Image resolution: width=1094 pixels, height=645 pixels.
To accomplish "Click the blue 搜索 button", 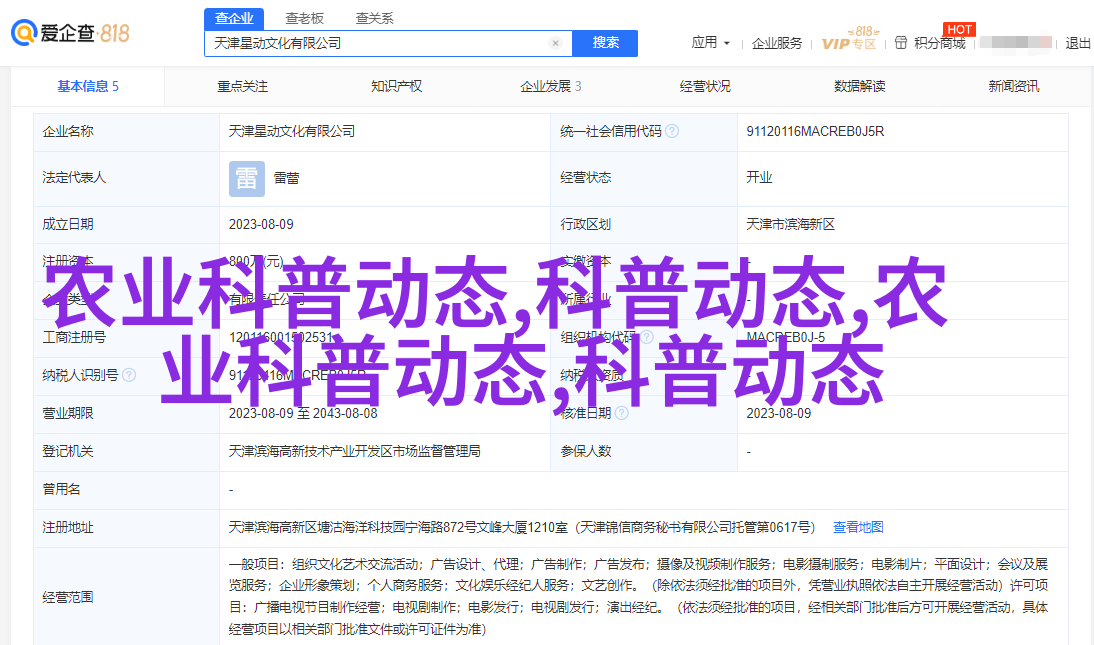I will [x=605, y=43].
